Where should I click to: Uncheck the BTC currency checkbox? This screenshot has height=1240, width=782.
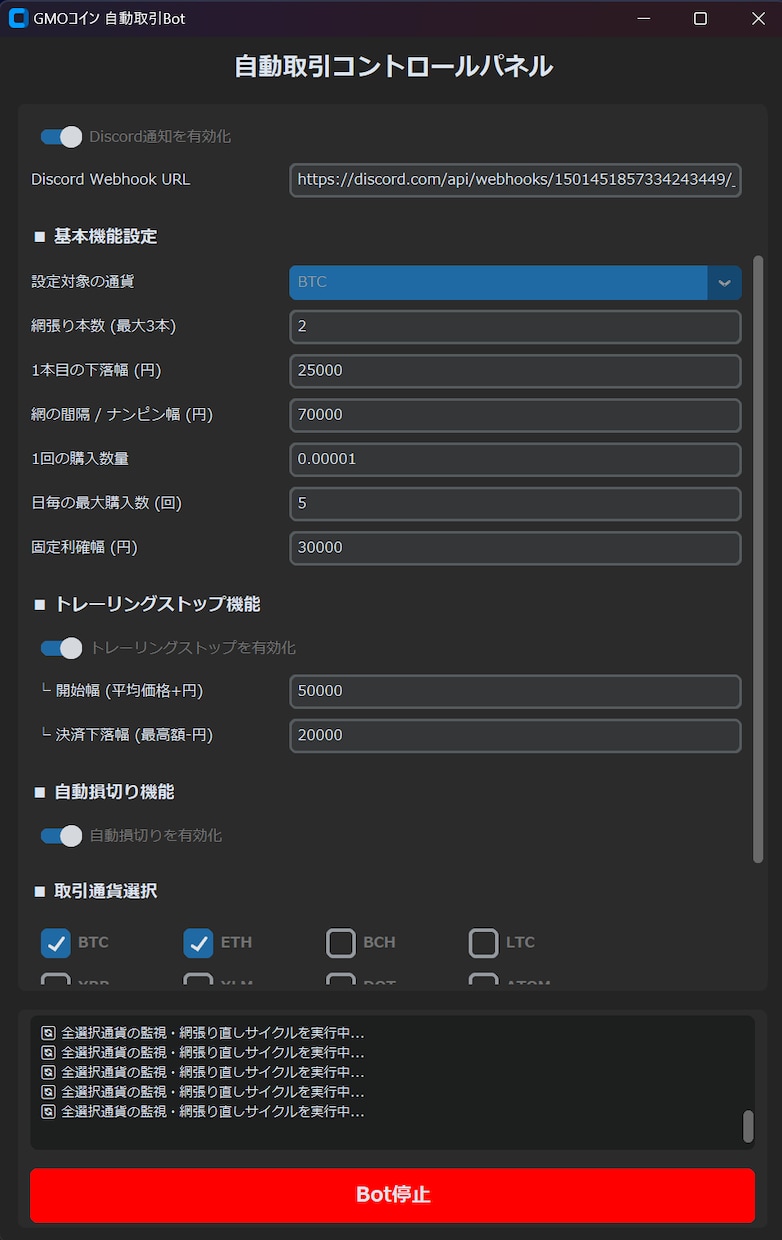[x=56, y=943]
